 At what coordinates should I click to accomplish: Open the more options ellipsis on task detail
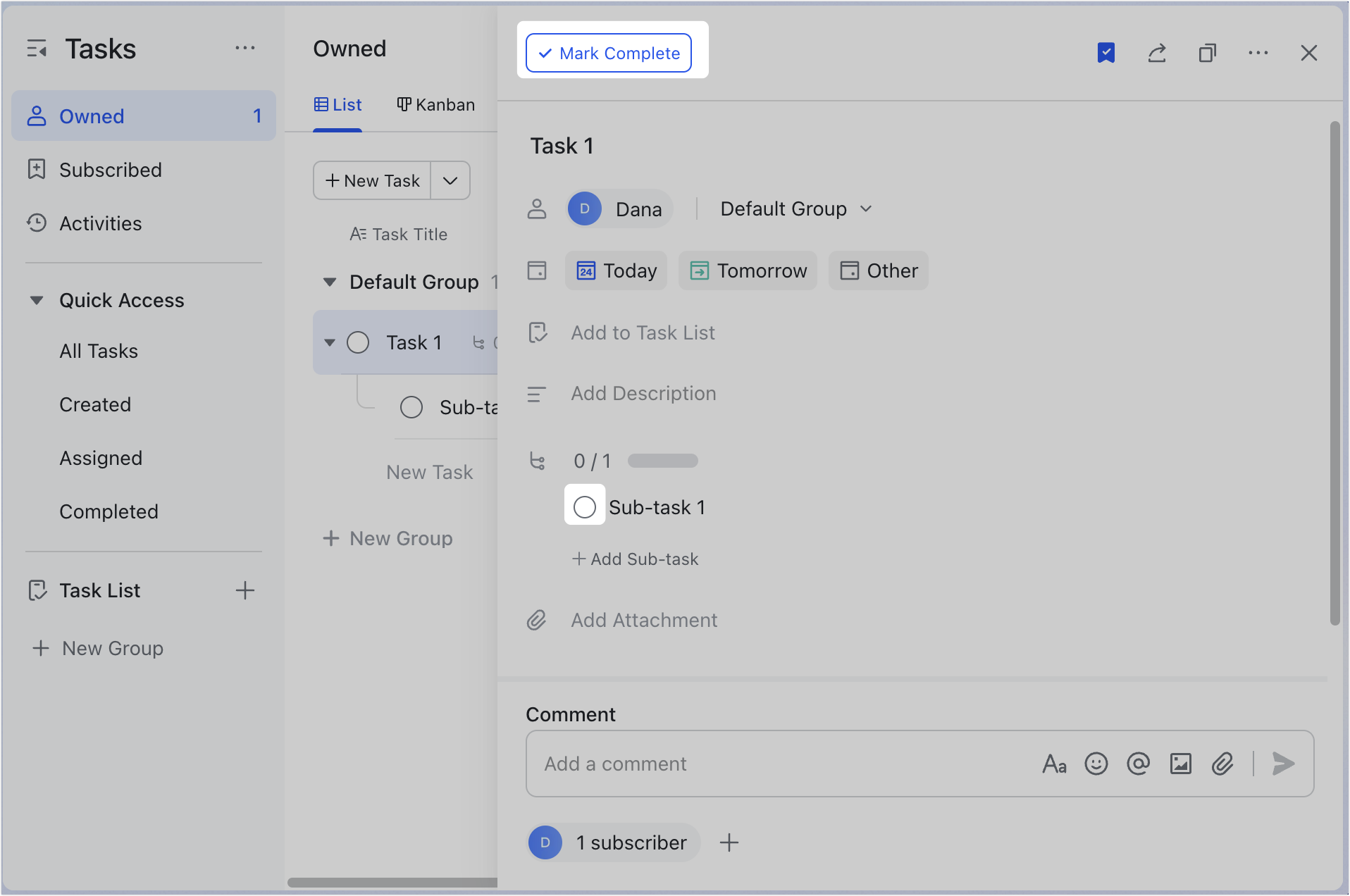click(1259, 52)
